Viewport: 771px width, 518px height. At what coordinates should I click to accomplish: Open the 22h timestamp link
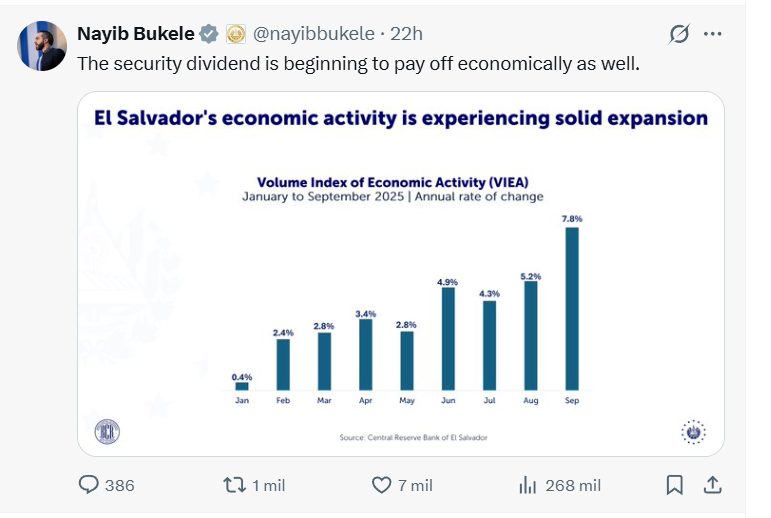pyautogui.click(x=406, y=34)
